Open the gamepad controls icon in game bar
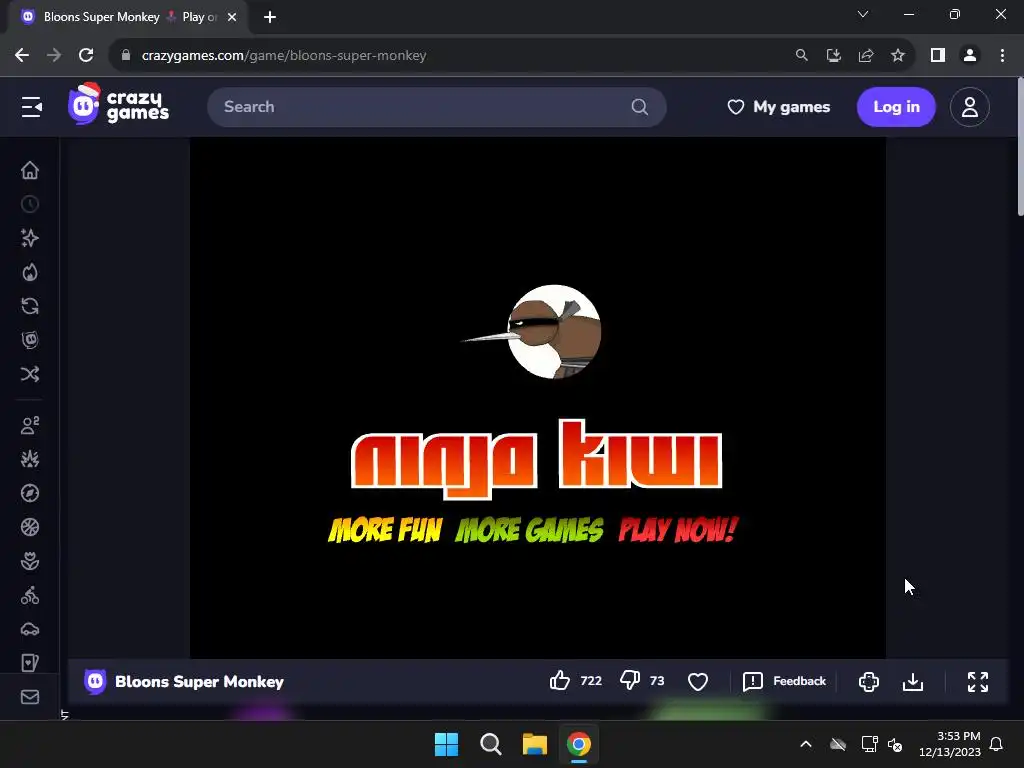The height and width of the screenshot is (768, 1024). [x=869, y=682]
